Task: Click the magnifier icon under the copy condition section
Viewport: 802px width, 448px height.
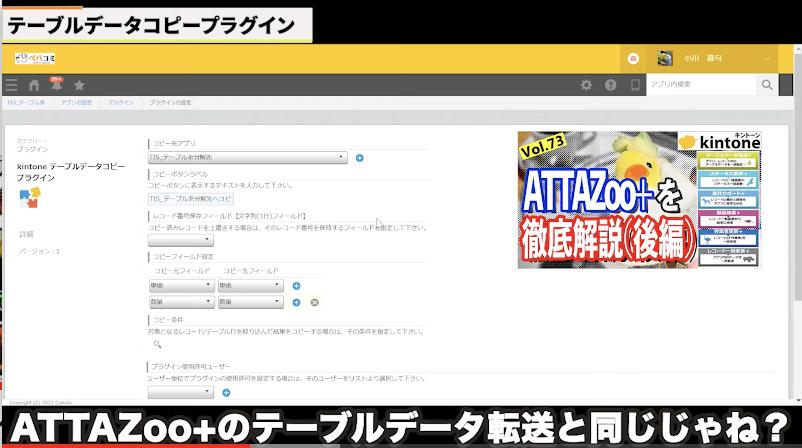Action: tap(157, 345)
